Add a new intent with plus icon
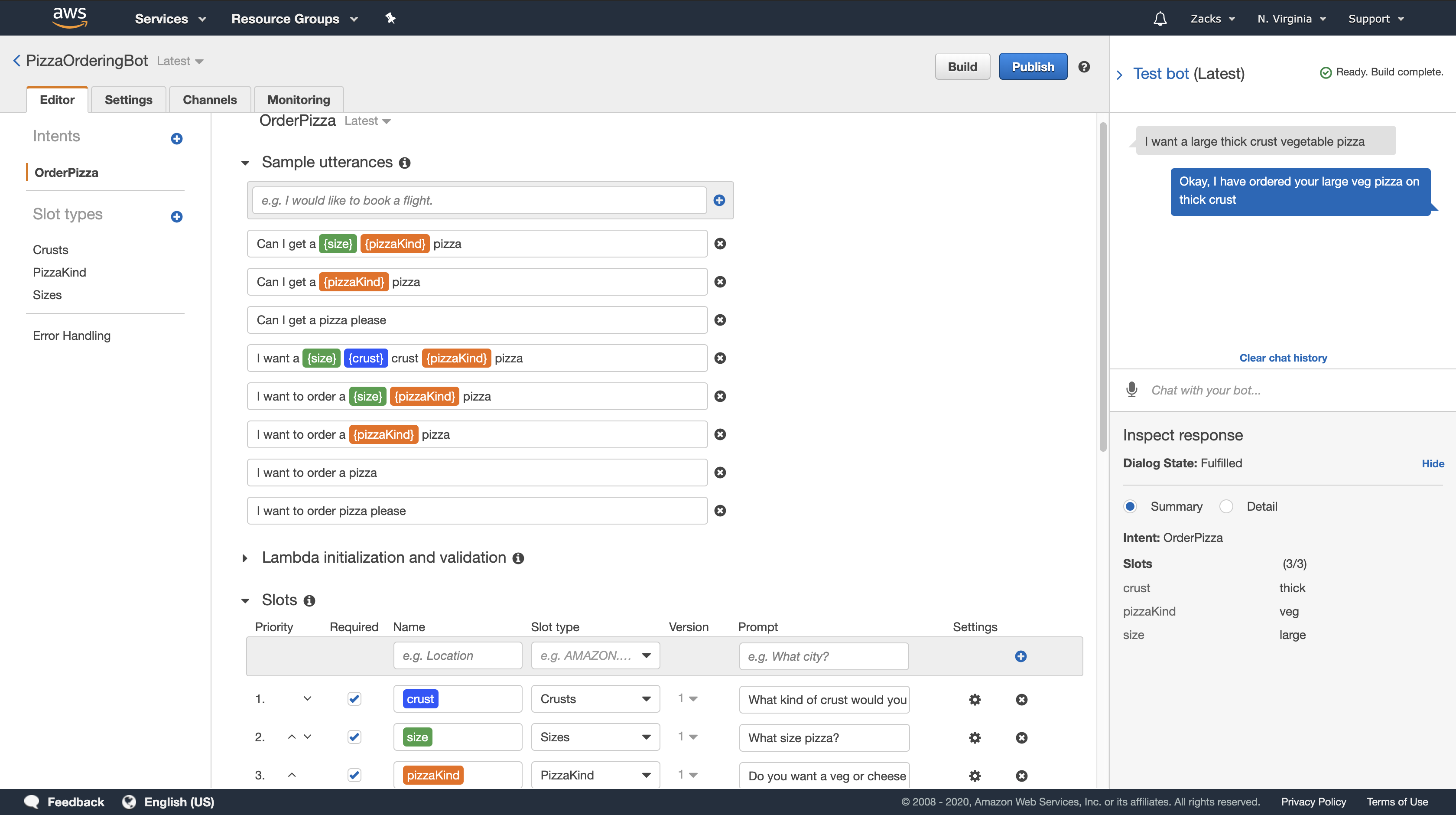1456x815 pixels. pyautogui.click(x=176, y=139)
